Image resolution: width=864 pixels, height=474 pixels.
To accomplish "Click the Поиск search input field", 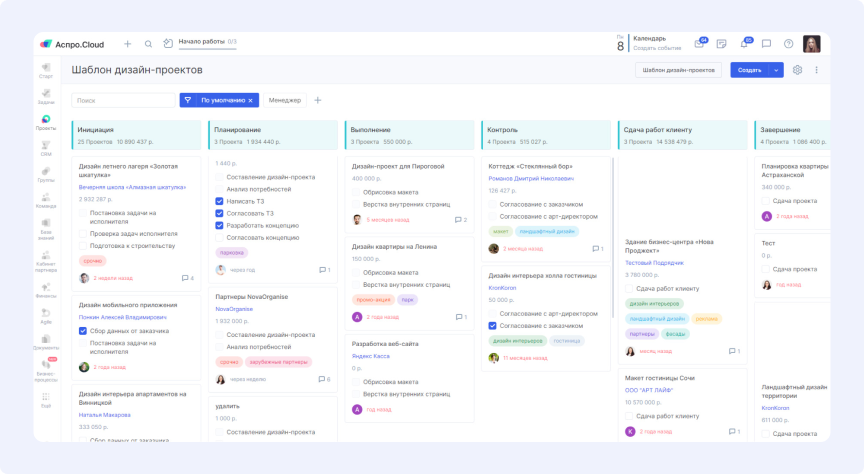I will (123, 100).
